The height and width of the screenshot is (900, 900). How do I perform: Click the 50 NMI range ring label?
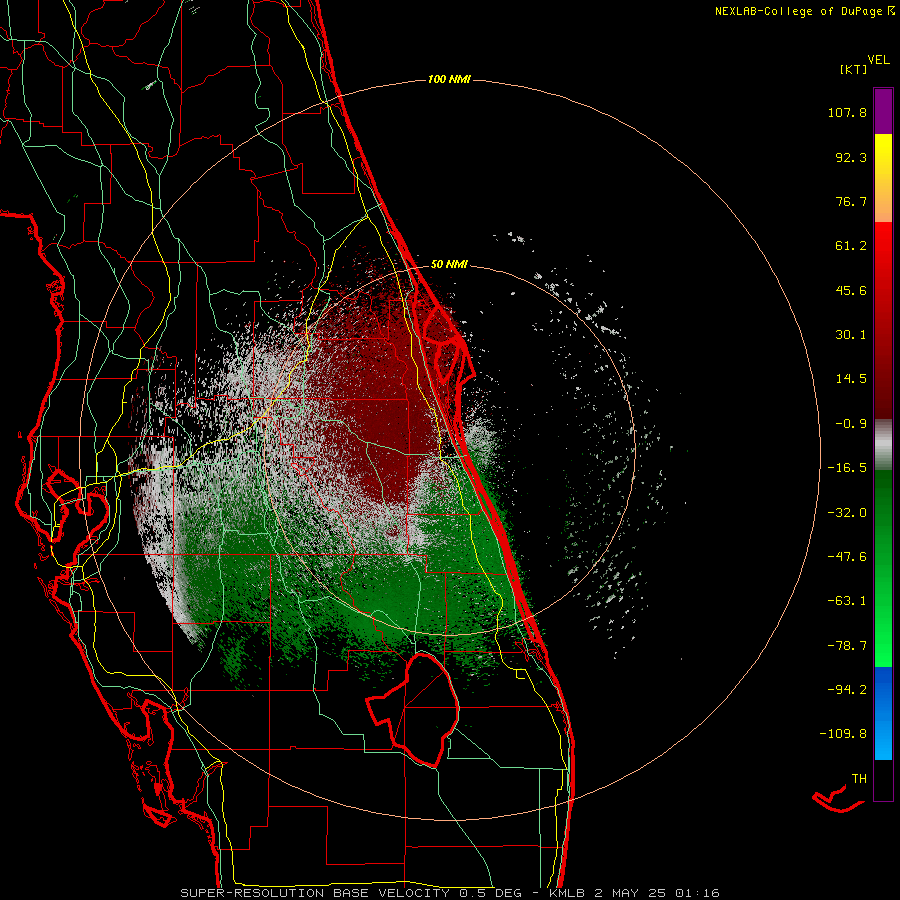(x=449, y=264)
